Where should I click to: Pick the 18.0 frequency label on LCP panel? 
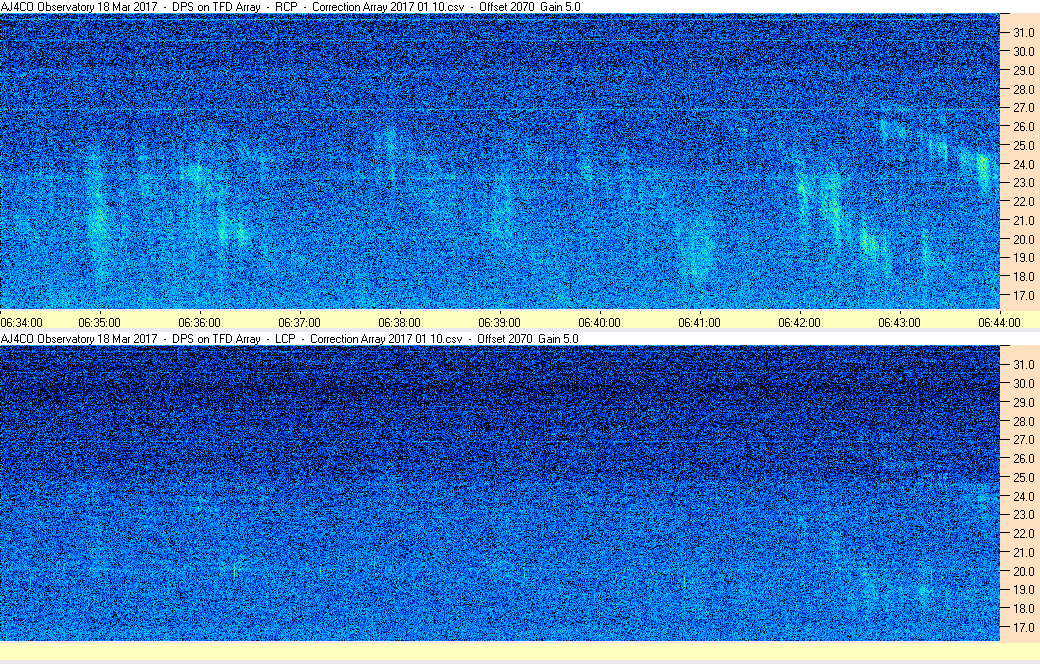(1023, 608)
